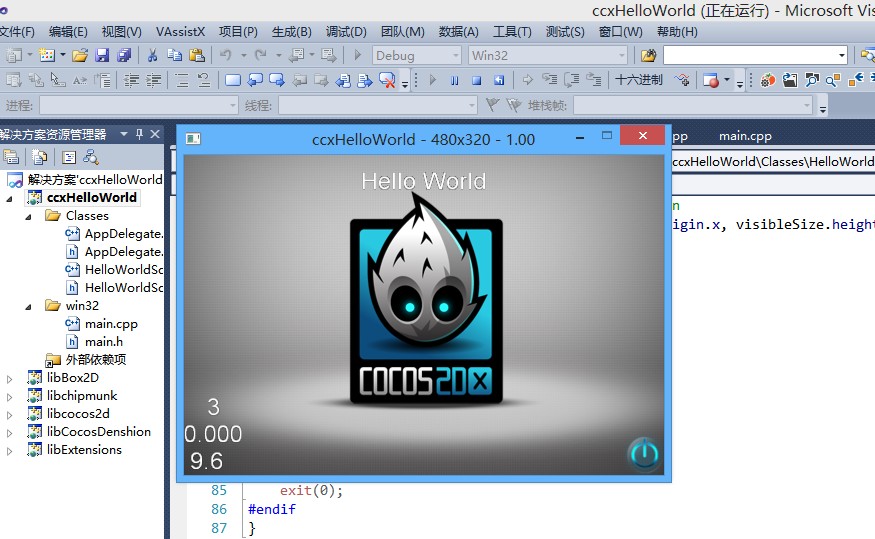Screen dimensions: 875x539
Task: Open the 工具(T) tools menu
Action: point(512,32)
